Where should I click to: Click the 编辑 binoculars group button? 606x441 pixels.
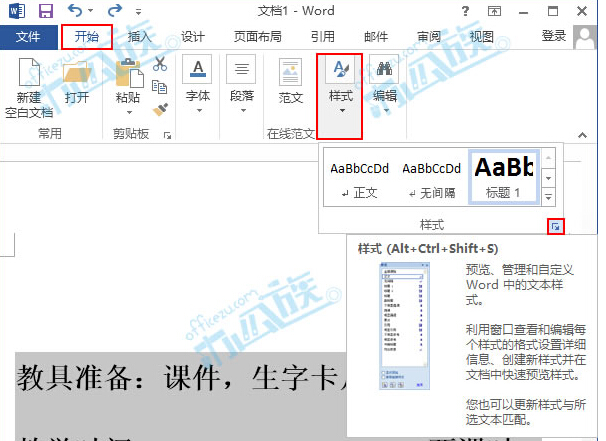click(385, 85)
